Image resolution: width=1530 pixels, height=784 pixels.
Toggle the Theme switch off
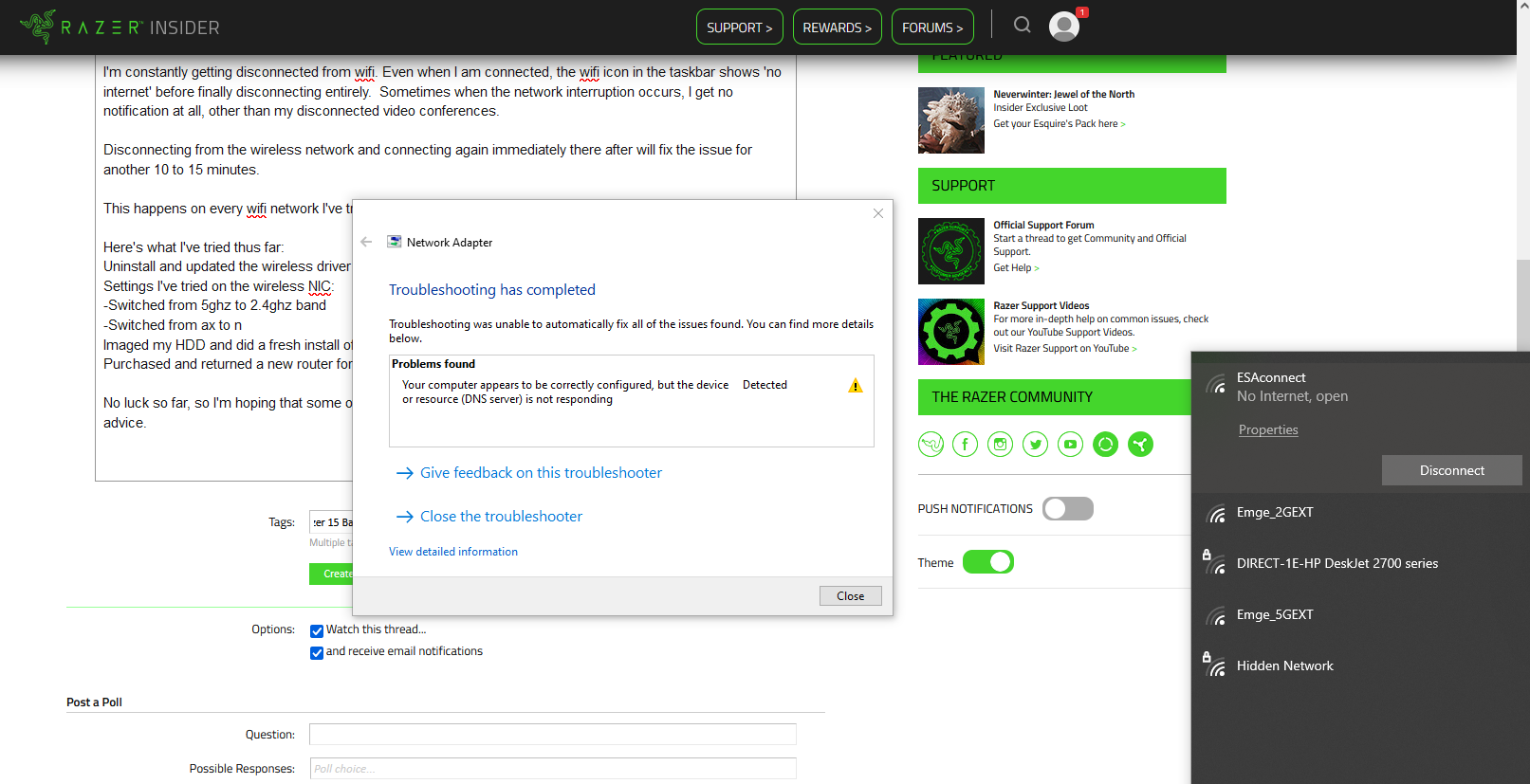coord(987,562)
